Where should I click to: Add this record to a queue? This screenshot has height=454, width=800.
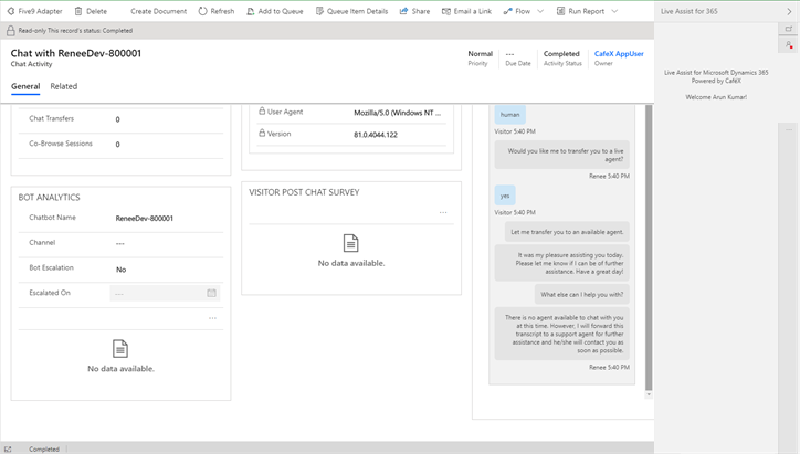274,11
